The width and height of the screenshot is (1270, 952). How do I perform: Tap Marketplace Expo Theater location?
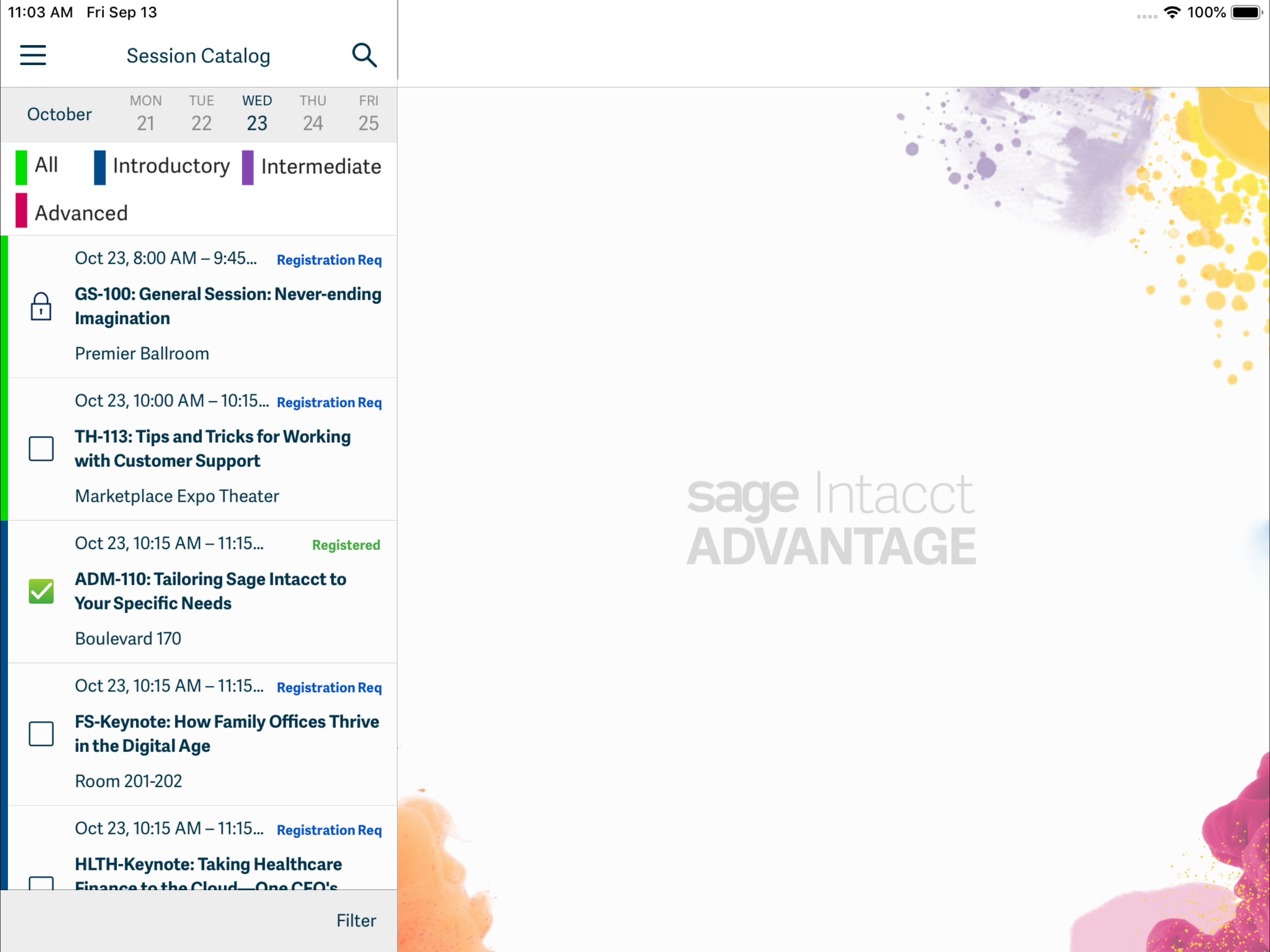coord(177,496)
